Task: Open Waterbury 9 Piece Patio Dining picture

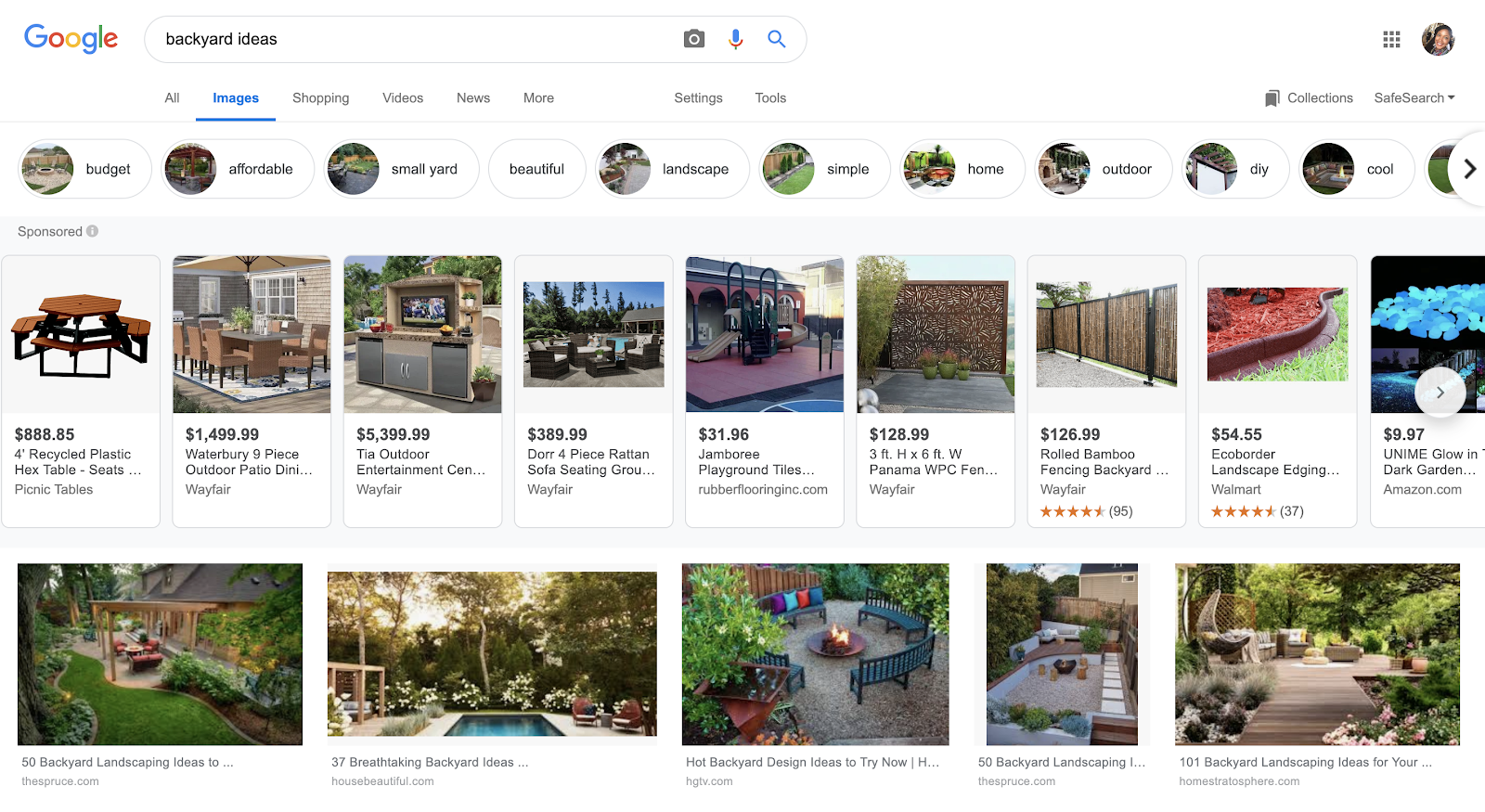Action: click(252, 334)
